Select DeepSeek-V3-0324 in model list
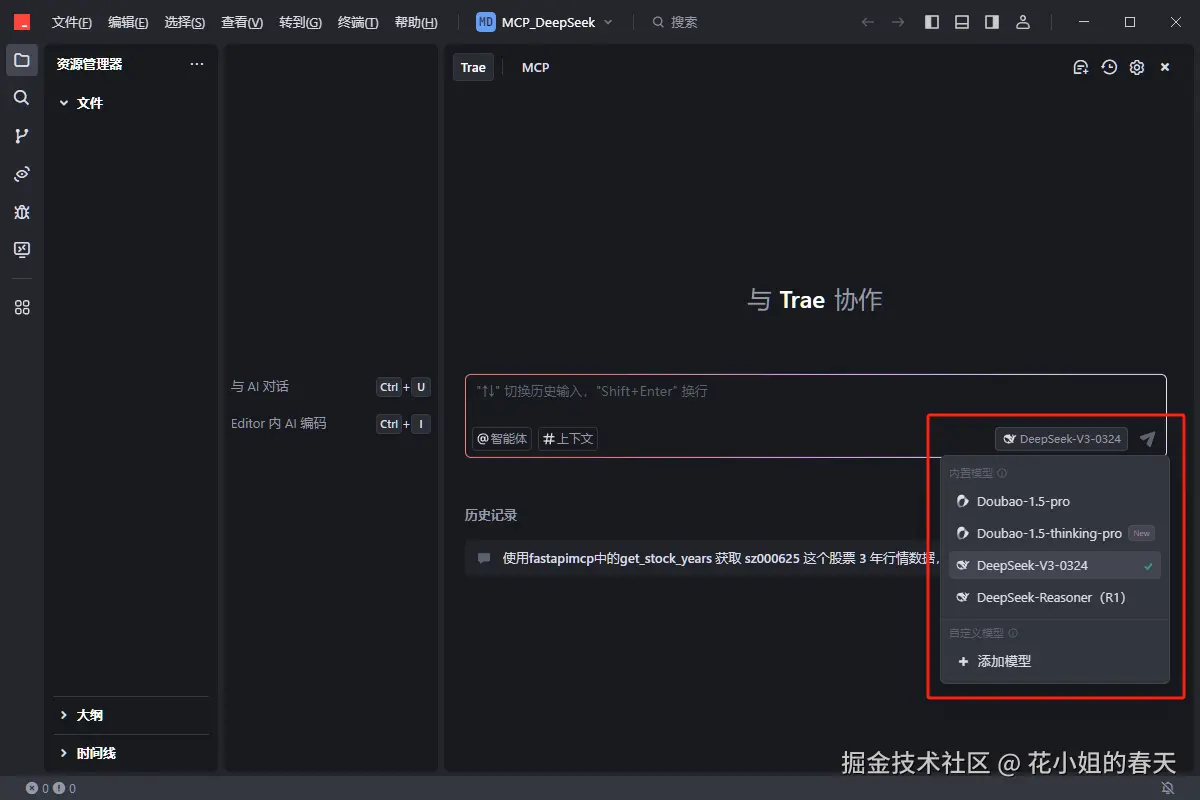This screenshot has height=800, width=1200. coord(1055,565)
